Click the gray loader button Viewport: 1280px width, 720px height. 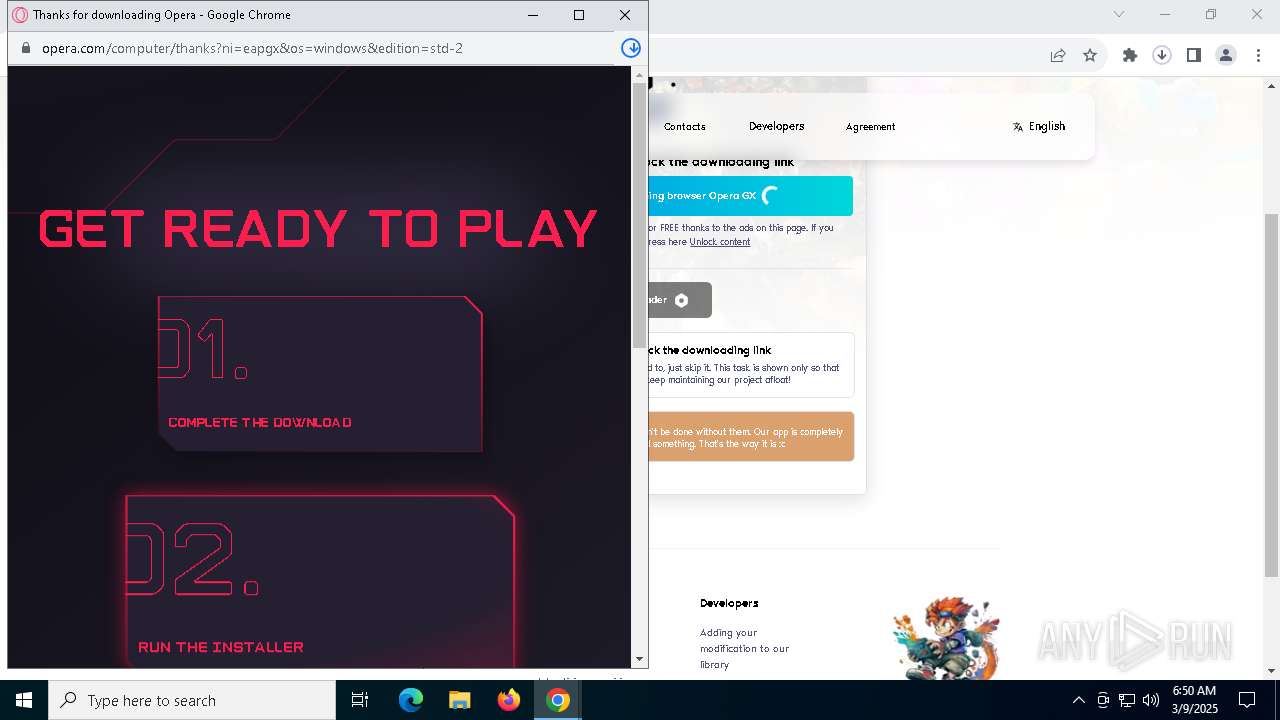point(680,300)
